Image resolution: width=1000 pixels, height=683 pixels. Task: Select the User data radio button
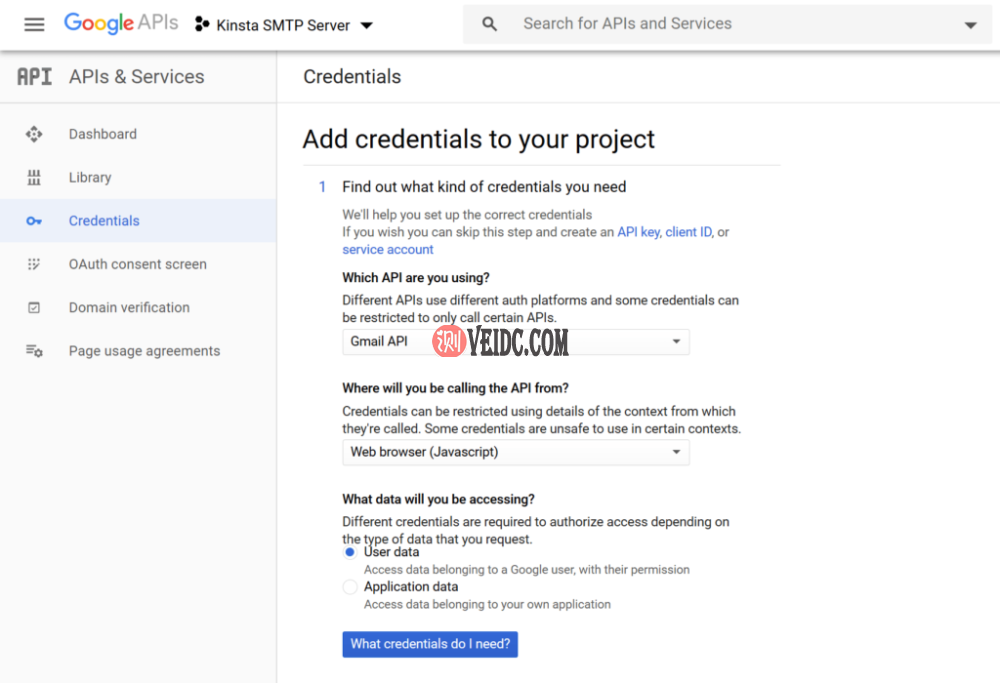coord(350,552)
